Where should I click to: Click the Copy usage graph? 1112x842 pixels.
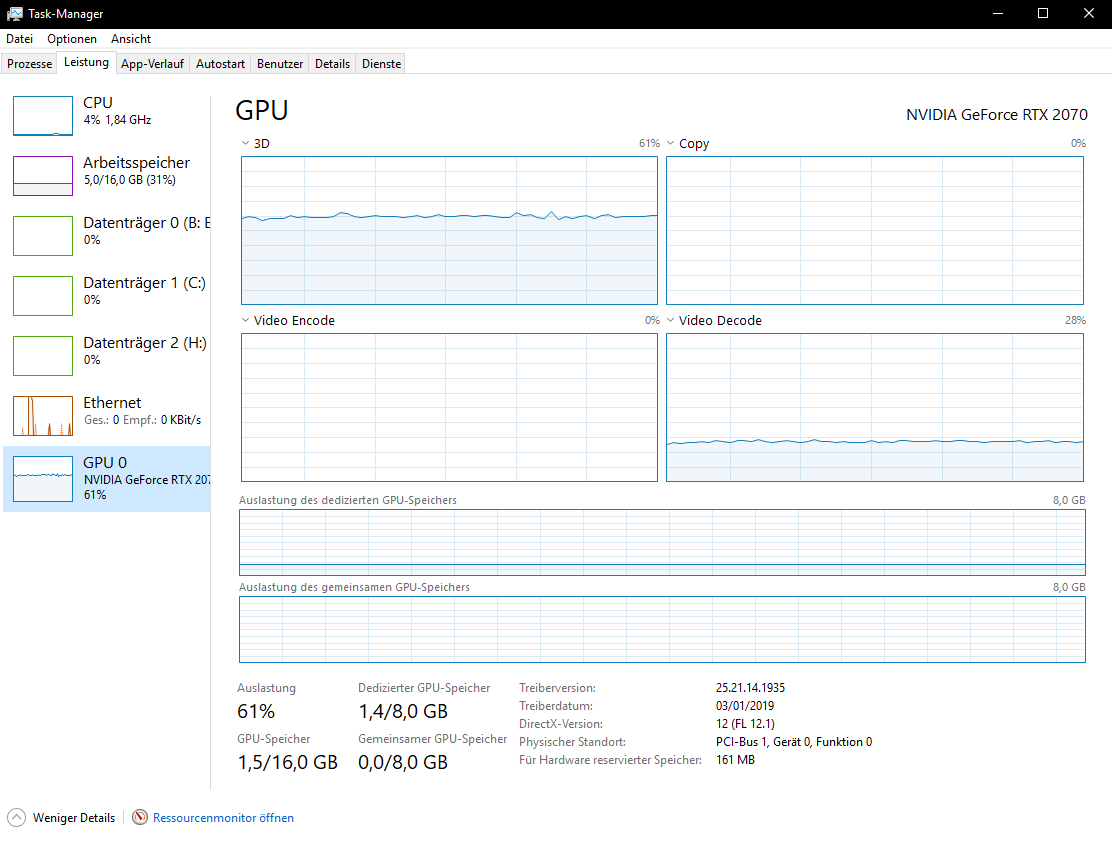(x=874, y=231)
